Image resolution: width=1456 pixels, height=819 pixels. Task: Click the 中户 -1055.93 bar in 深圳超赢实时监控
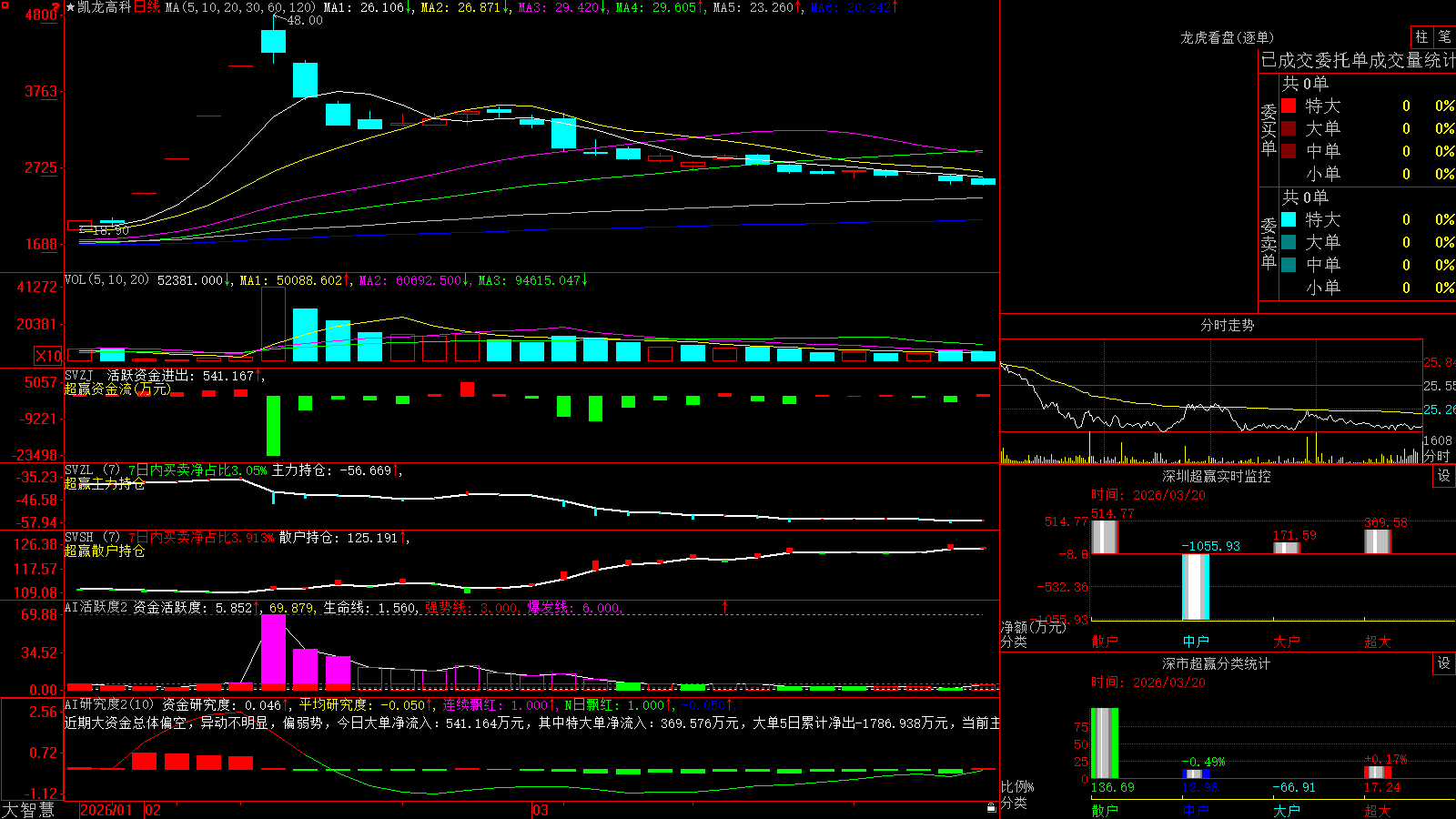pos(1196,587)
